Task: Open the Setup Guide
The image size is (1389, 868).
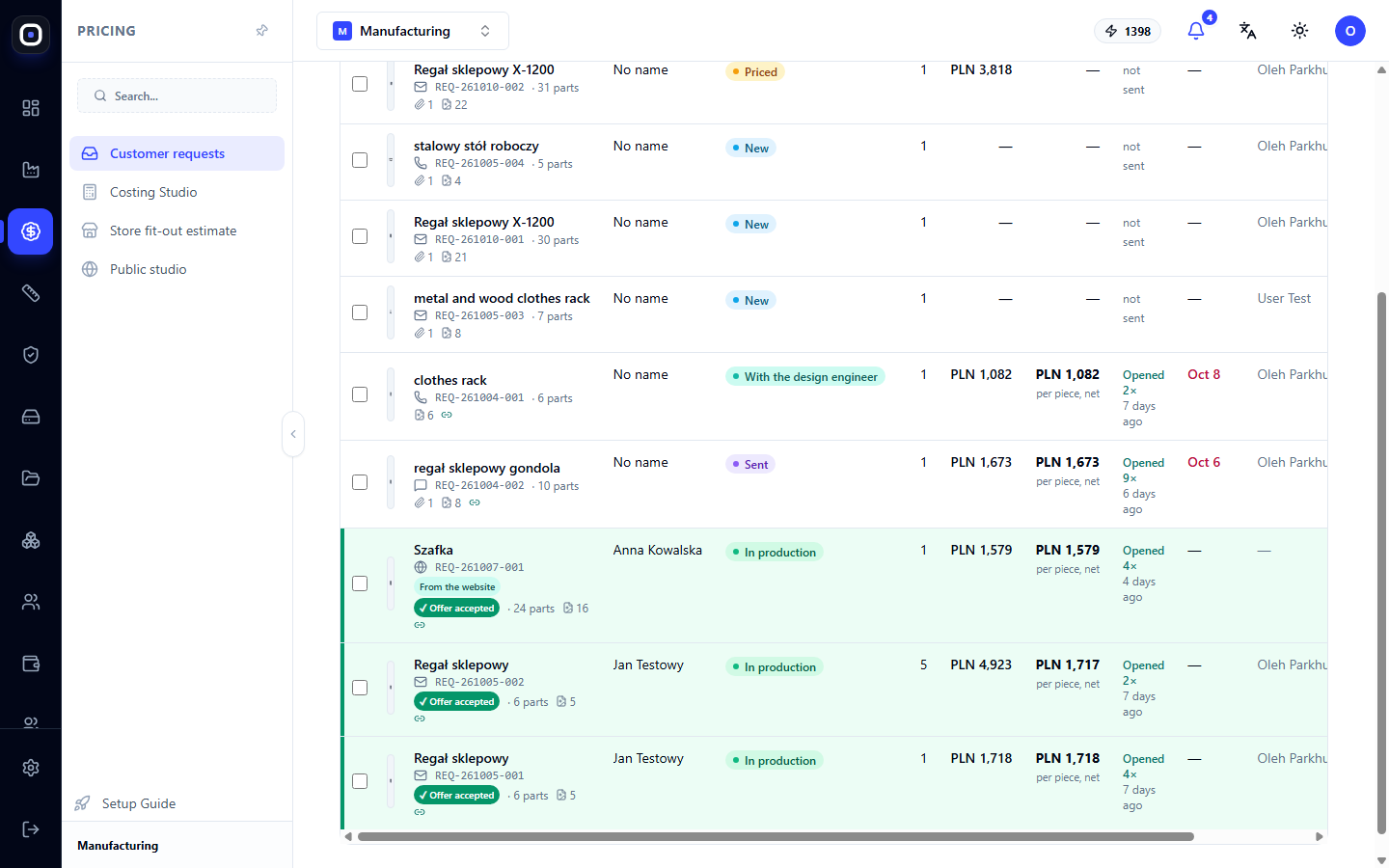Action: click(x=126, y=803)
